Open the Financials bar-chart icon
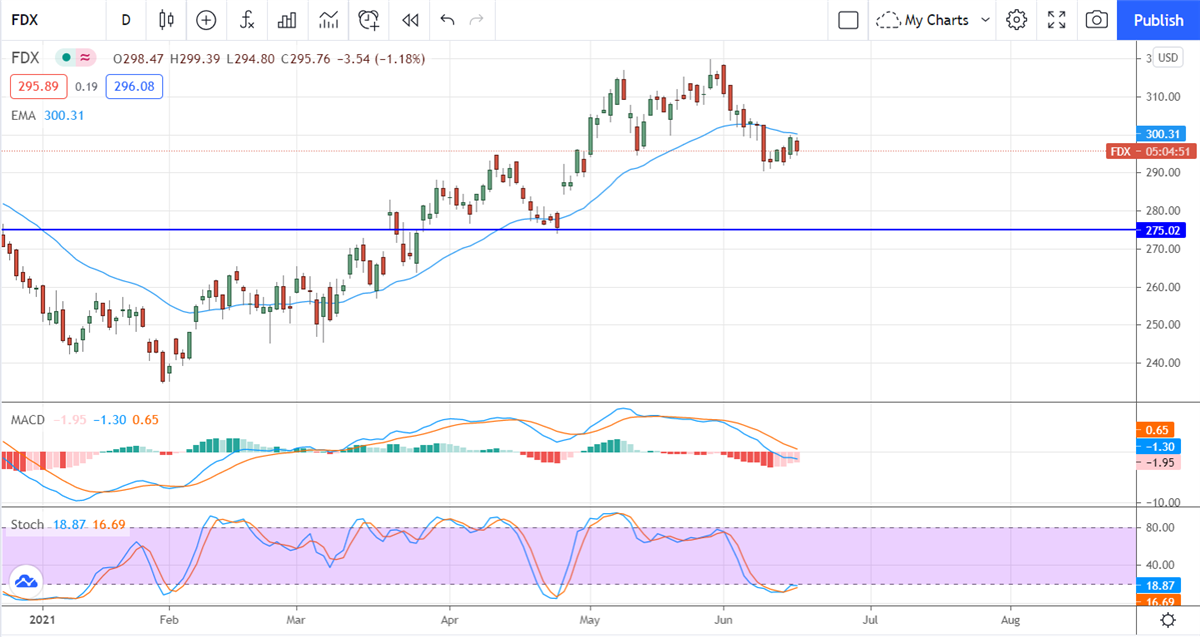 (x=287, y=20)
